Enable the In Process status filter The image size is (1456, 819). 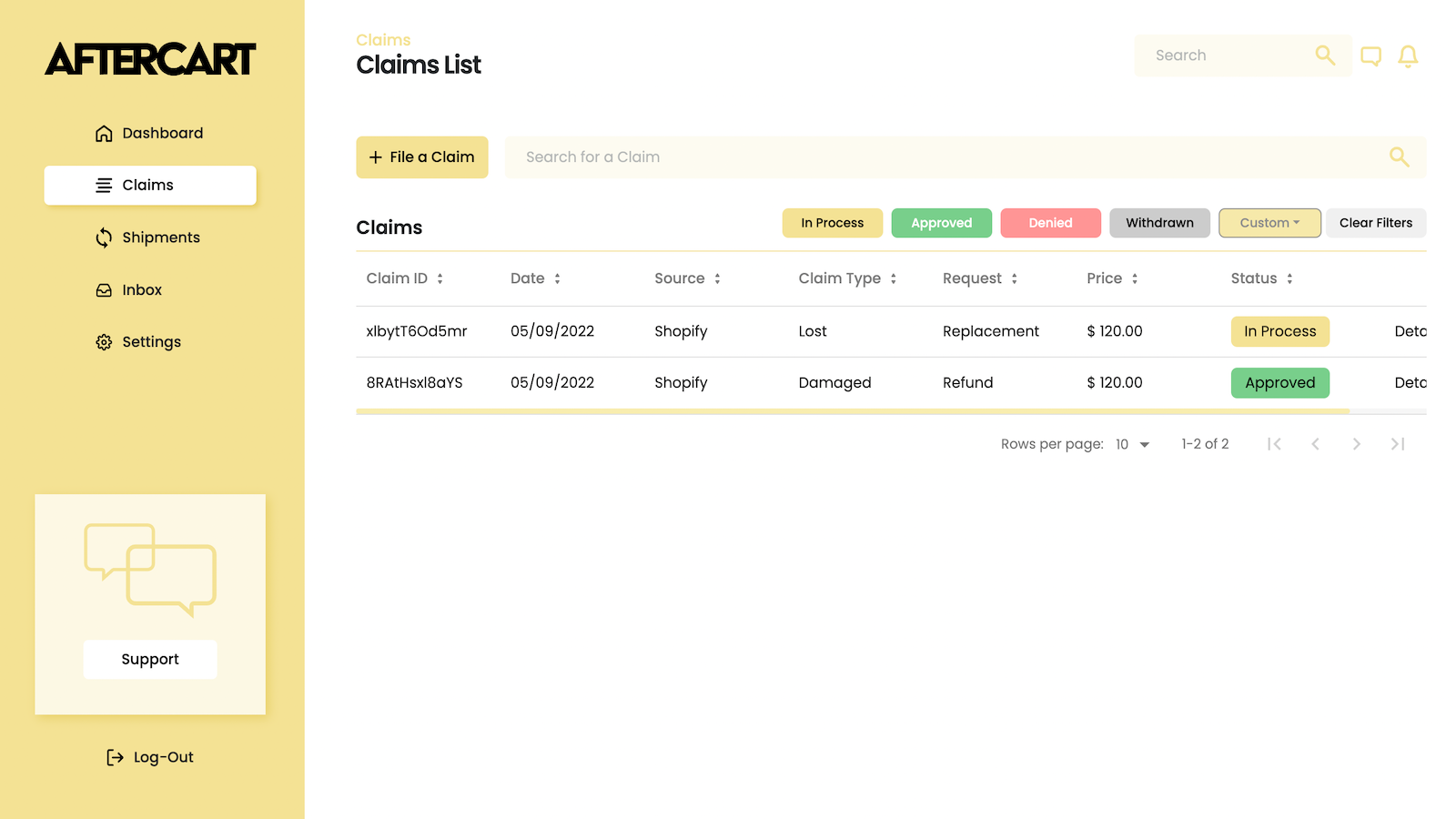click(832, 223)
